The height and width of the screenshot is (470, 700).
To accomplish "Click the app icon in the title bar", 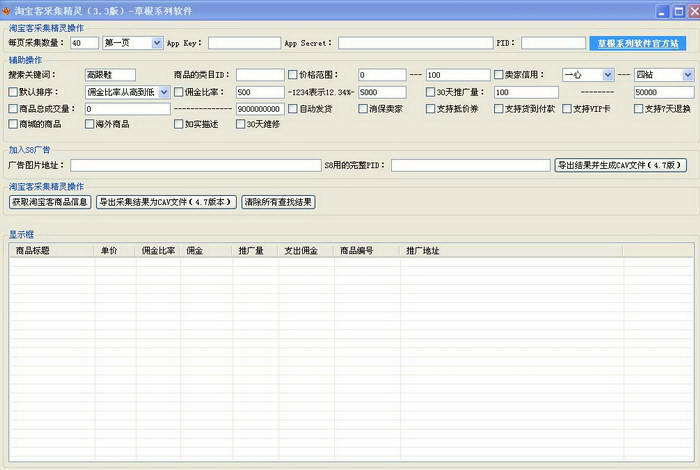I will click(x=7, y=9).
